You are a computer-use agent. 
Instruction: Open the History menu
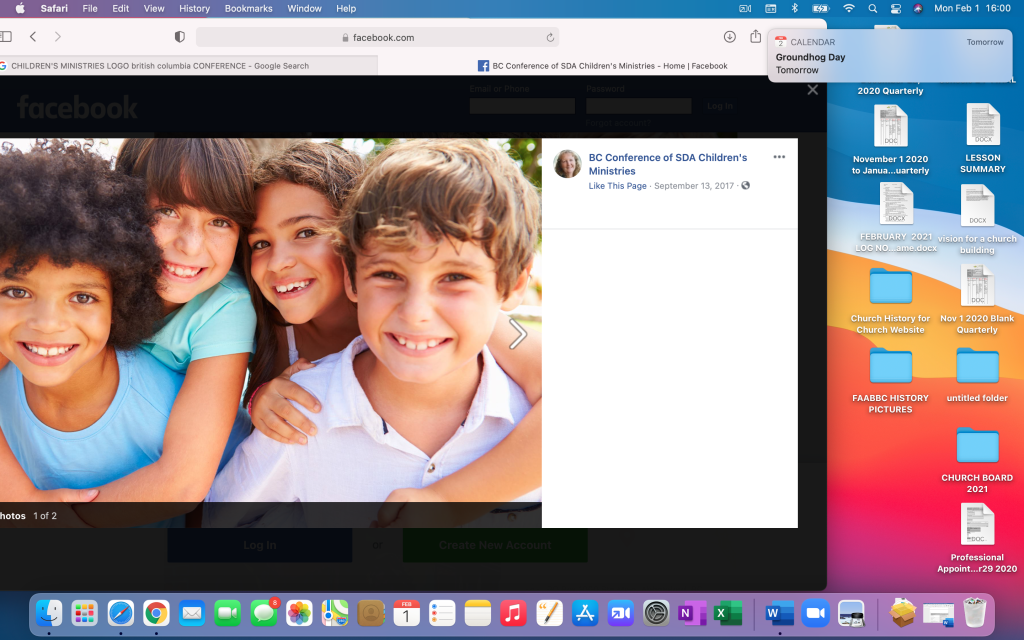[195, 8]
